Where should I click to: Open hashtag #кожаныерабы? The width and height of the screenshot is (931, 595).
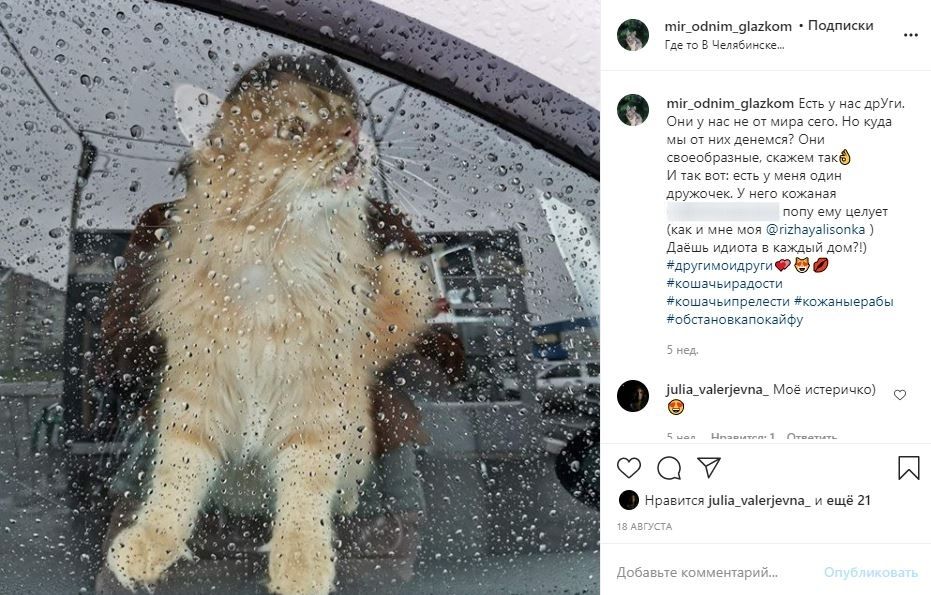[844, 301]
